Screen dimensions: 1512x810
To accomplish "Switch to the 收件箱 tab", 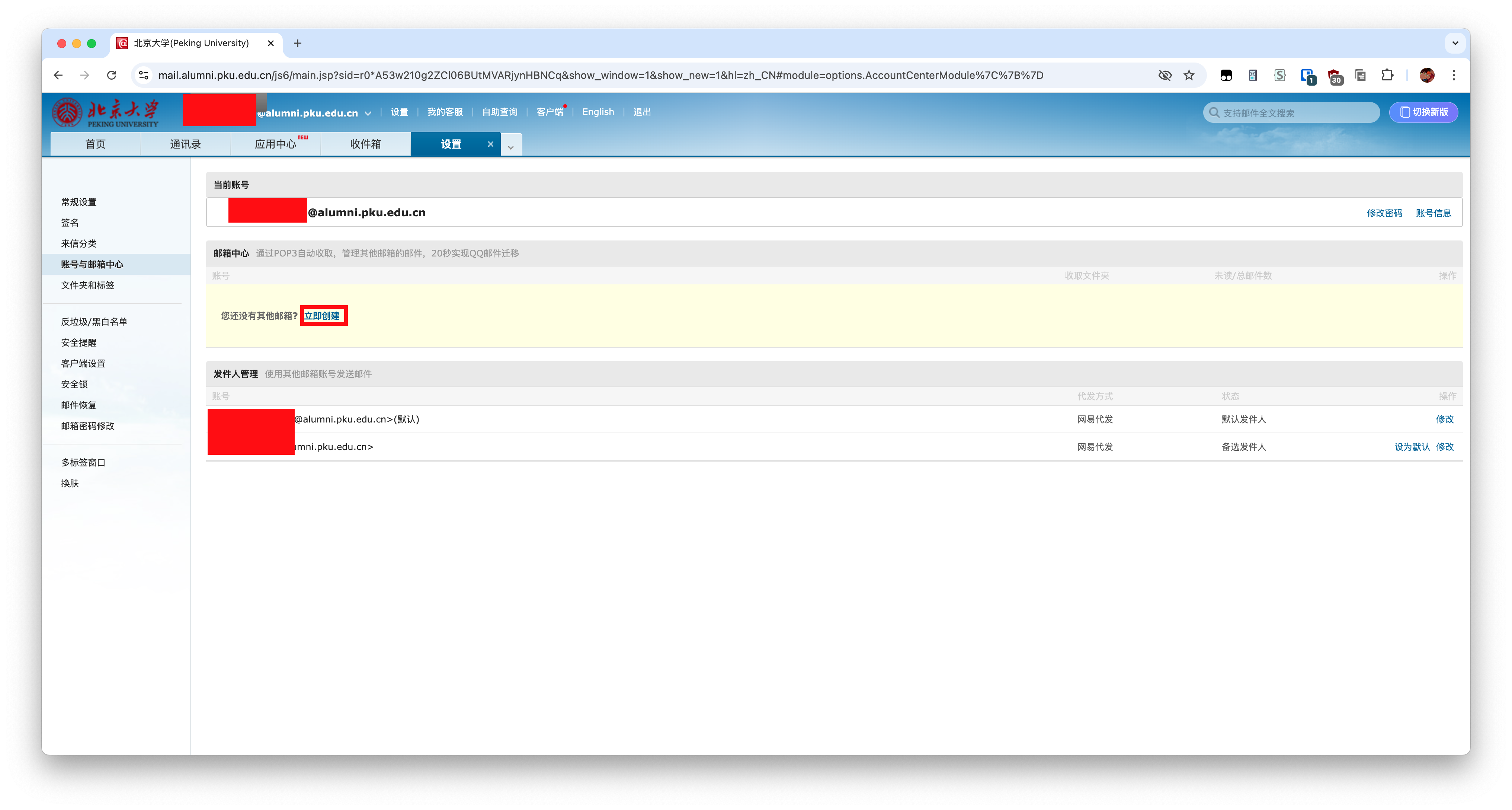I will point(365,144).
